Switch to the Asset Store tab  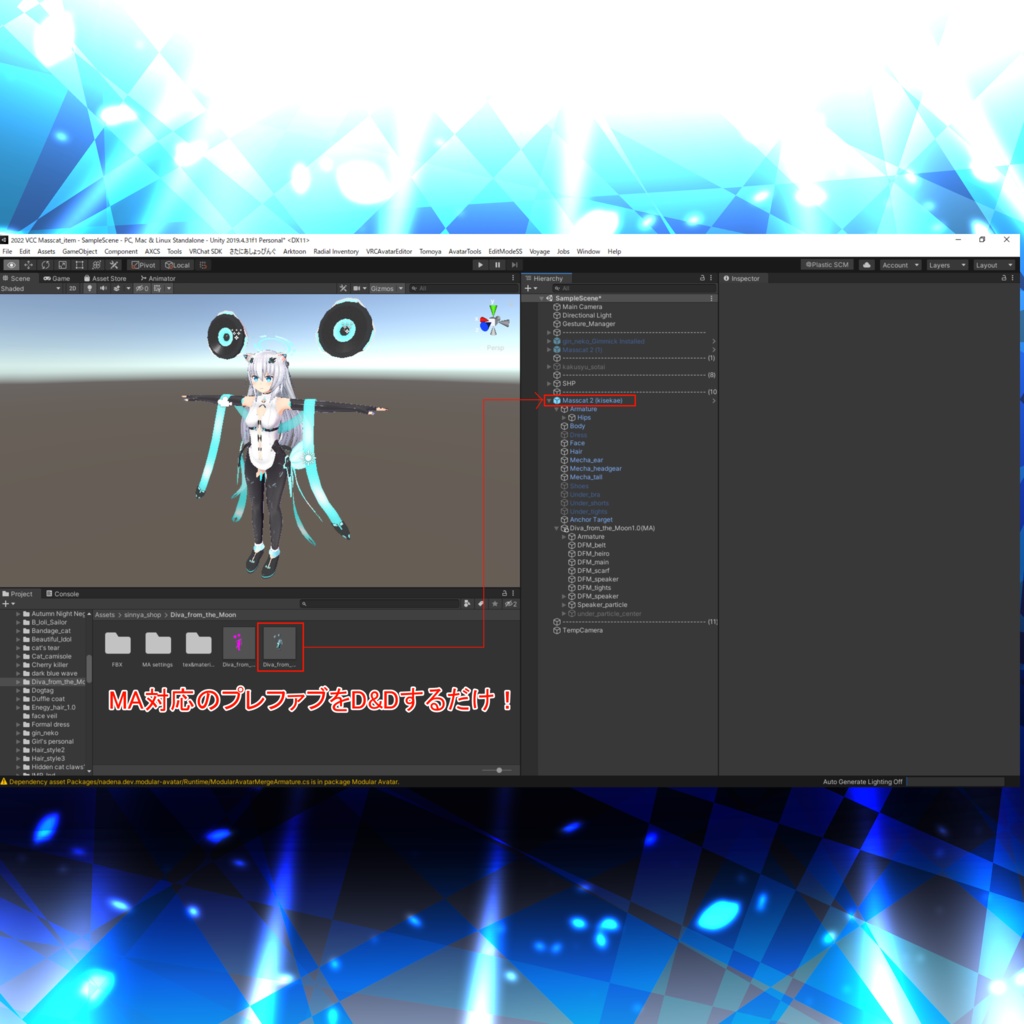click(104, 278)
